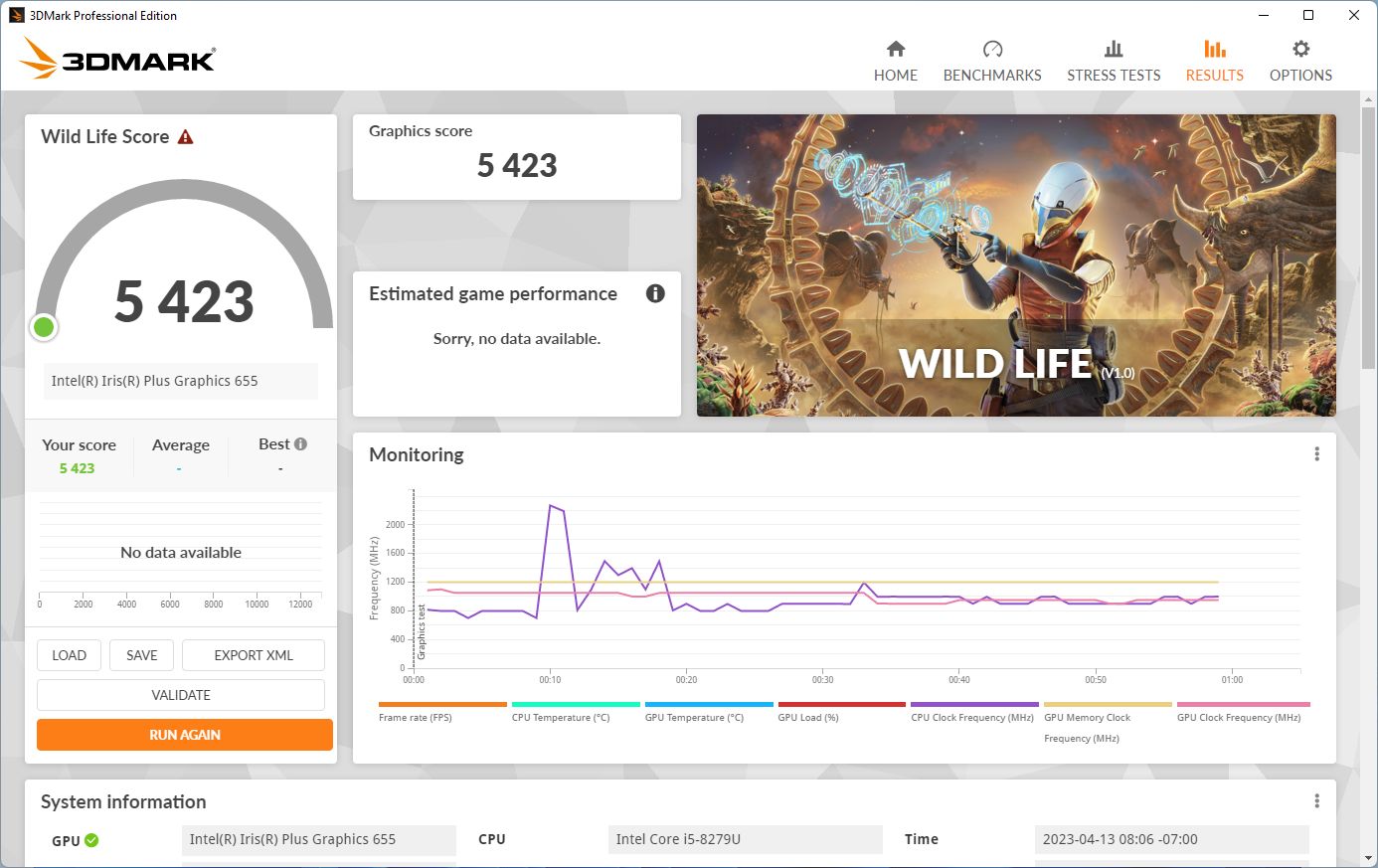Open System information three-dot menu
This screenshot has height=868, width=1378.
coord(1316,801)
